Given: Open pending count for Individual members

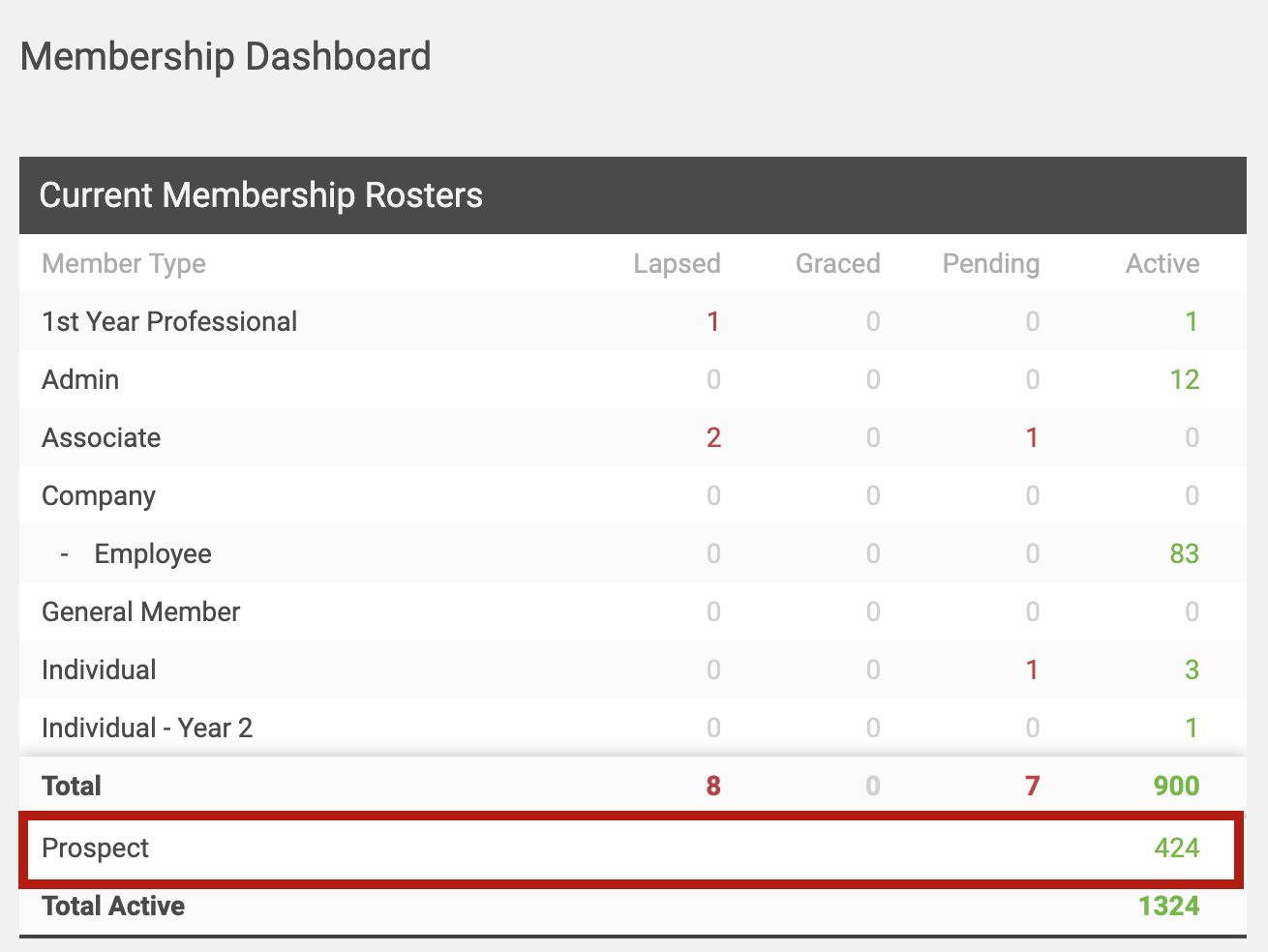Looking at the screenshot, I should [1032, 669].
